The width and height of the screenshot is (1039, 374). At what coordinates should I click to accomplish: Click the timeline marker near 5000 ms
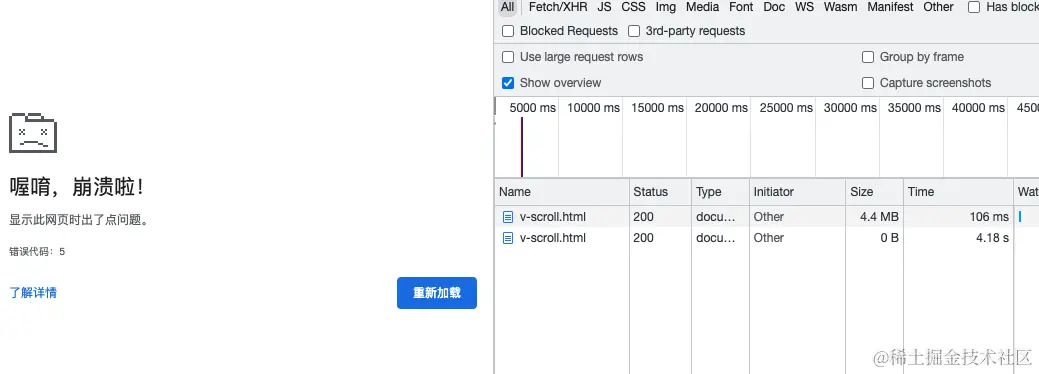522,147
